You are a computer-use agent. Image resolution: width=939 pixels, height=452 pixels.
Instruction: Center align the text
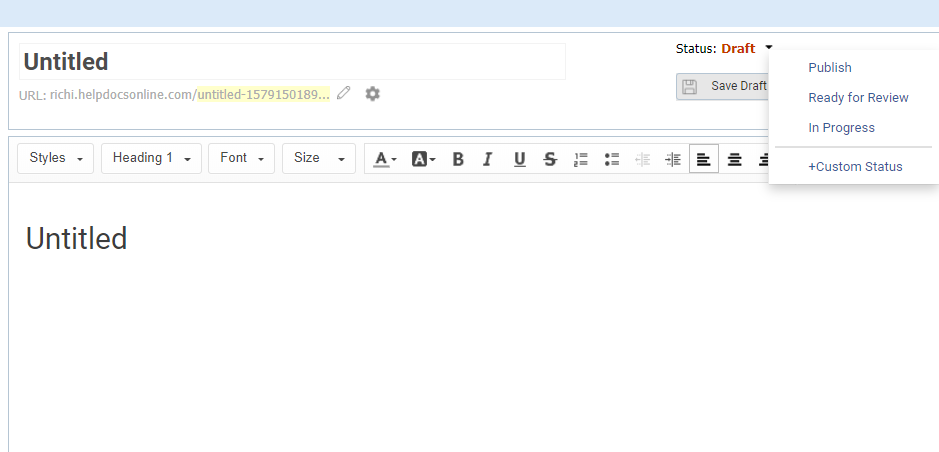tap(735, 159)
